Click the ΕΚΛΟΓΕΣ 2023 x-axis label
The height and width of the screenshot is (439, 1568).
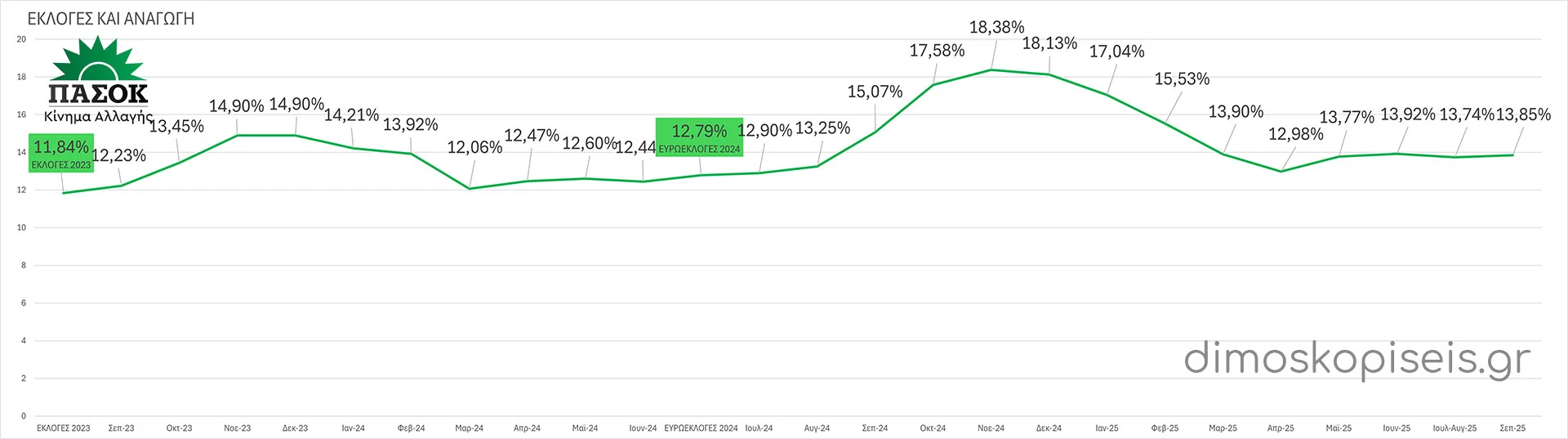pyautogui.click(x=64, y=428)
